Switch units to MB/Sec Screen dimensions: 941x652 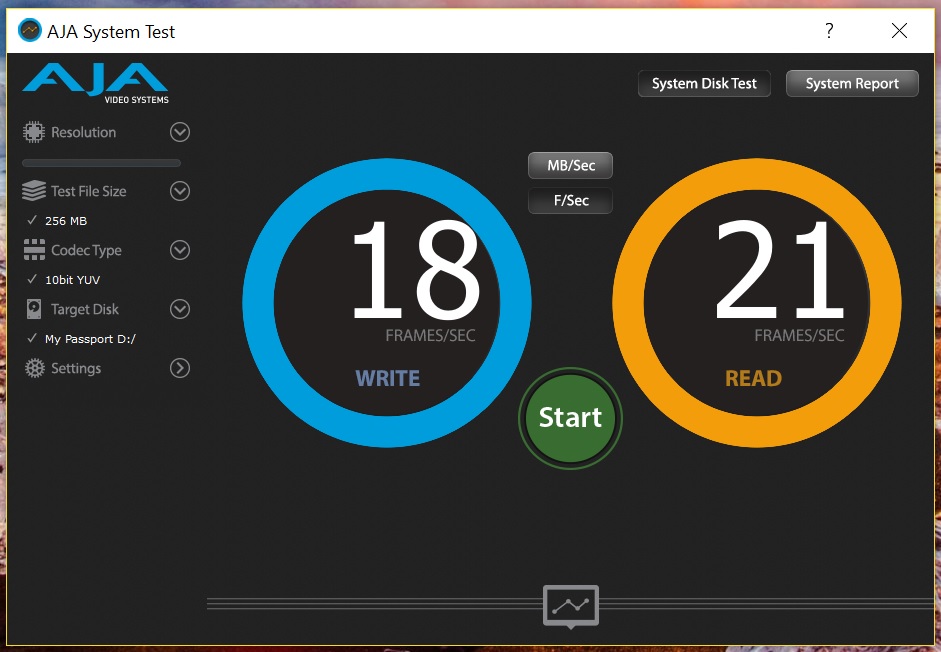[570, 166]
